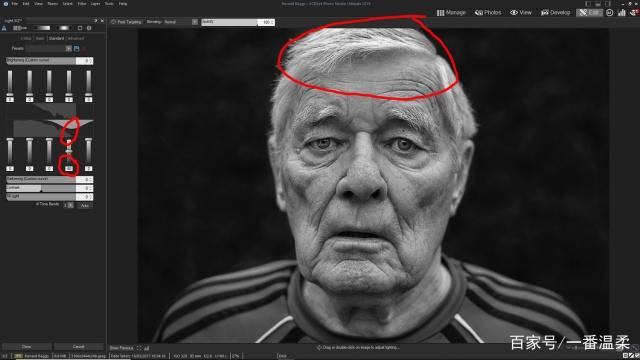Viewport: 640px width, 360px height.
Task: Adjust the Fill Light slider
Action: (x=41, y=197)
